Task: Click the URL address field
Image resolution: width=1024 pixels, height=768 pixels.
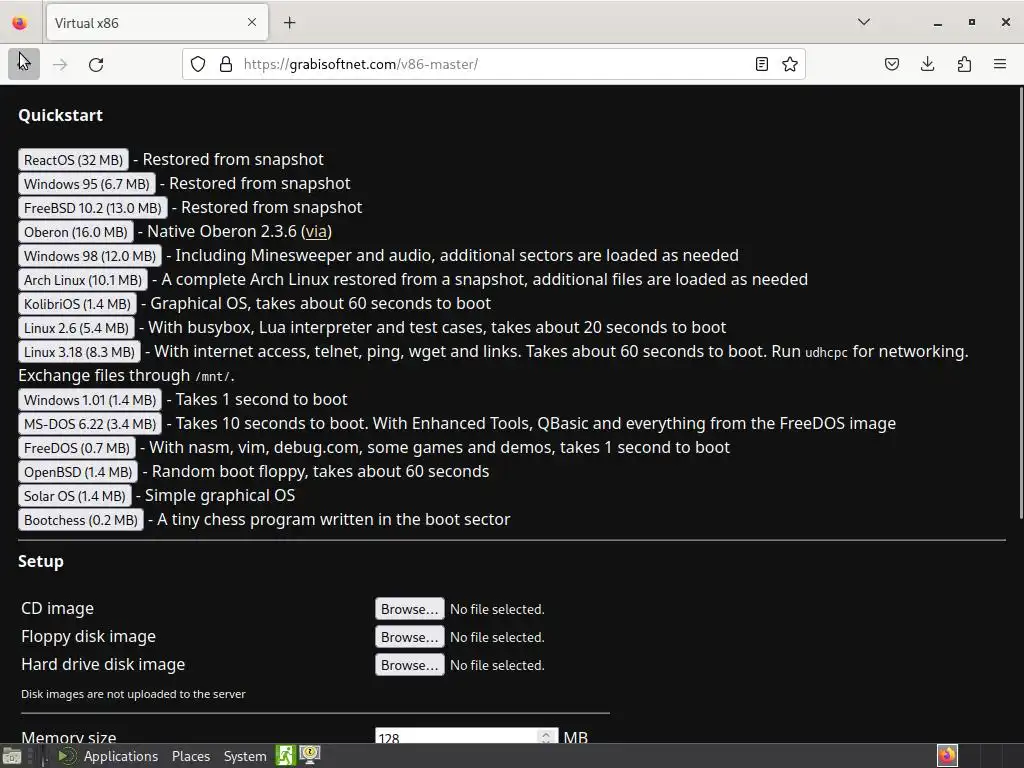Action: click(x=493, y=64)
